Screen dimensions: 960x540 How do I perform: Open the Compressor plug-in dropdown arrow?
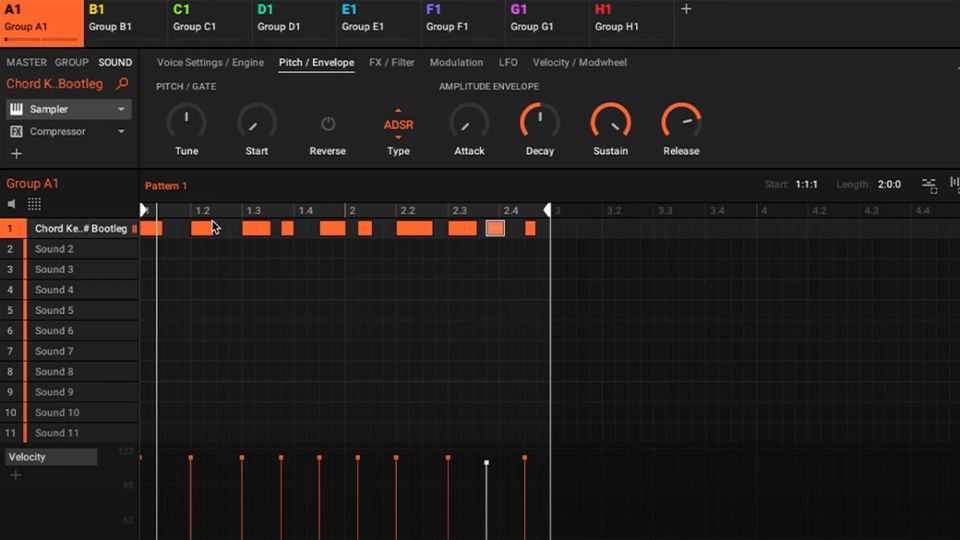click(x=121, y=132)
